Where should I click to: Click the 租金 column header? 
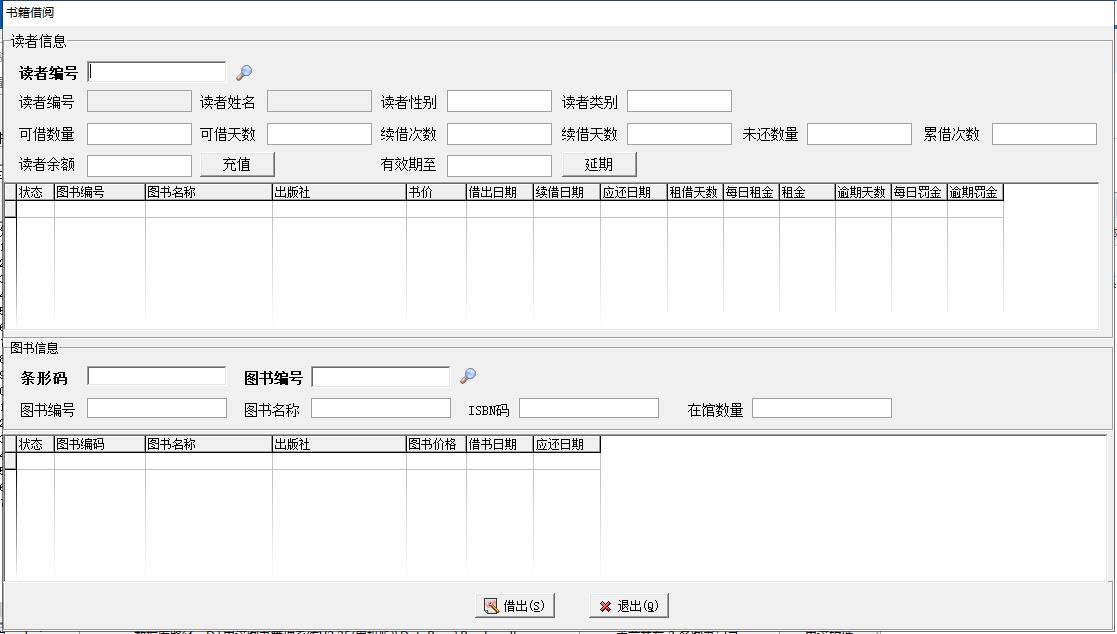(x=807, y=192)
